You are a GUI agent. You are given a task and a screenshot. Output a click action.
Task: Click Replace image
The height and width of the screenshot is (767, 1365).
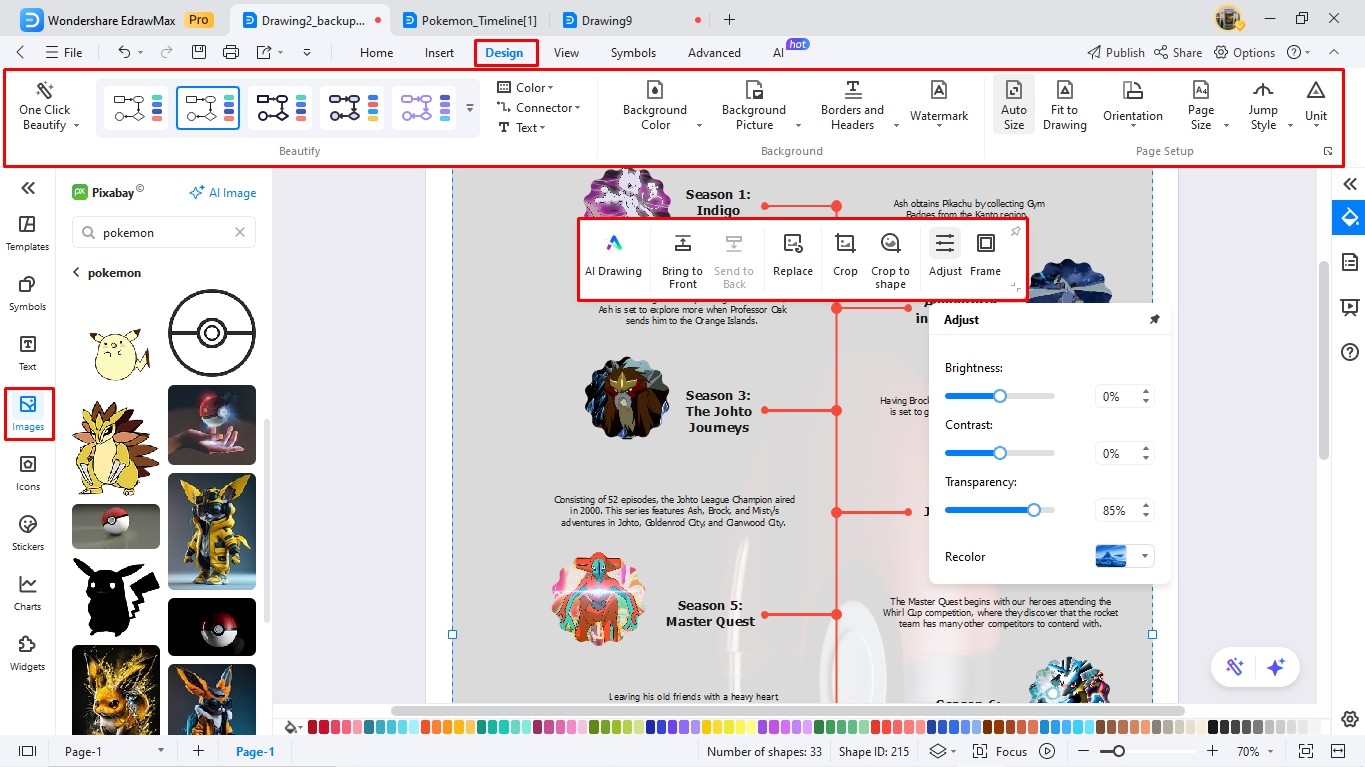[x=793, y=256]
